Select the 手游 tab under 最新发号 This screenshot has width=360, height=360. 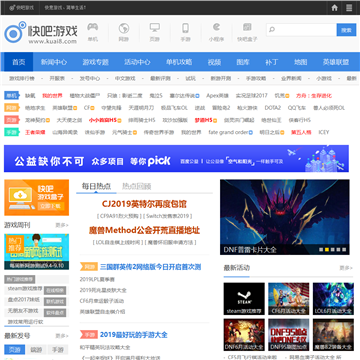tap(58, 350)
